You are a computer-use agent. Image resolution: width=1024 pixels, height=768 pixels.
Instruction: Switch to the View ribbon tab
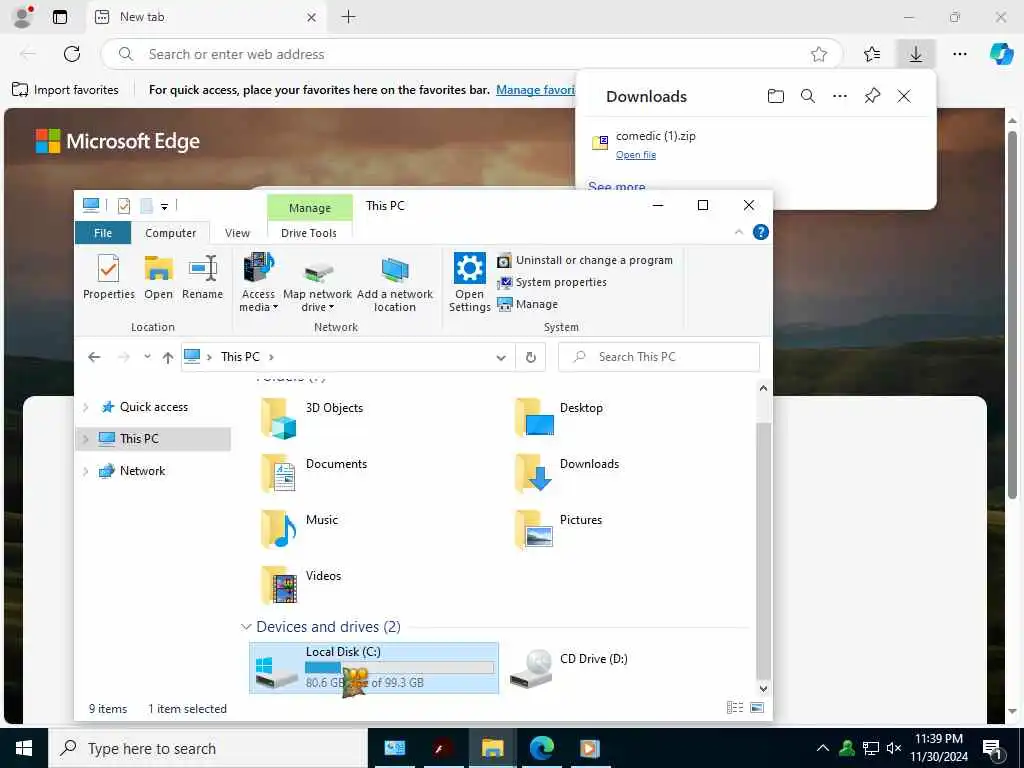coord(237,233)
